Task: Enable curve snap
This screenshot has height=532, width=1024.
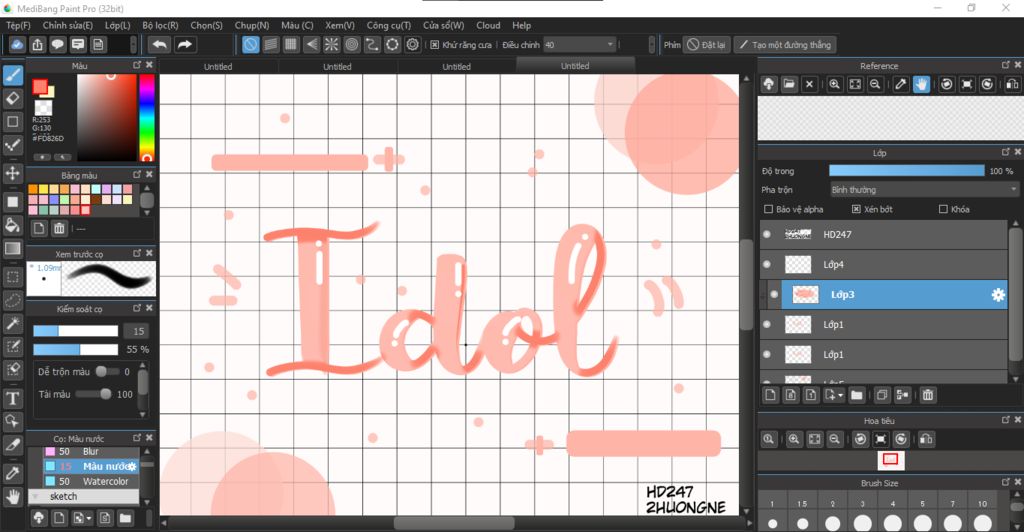Action: tap(372, 44)
